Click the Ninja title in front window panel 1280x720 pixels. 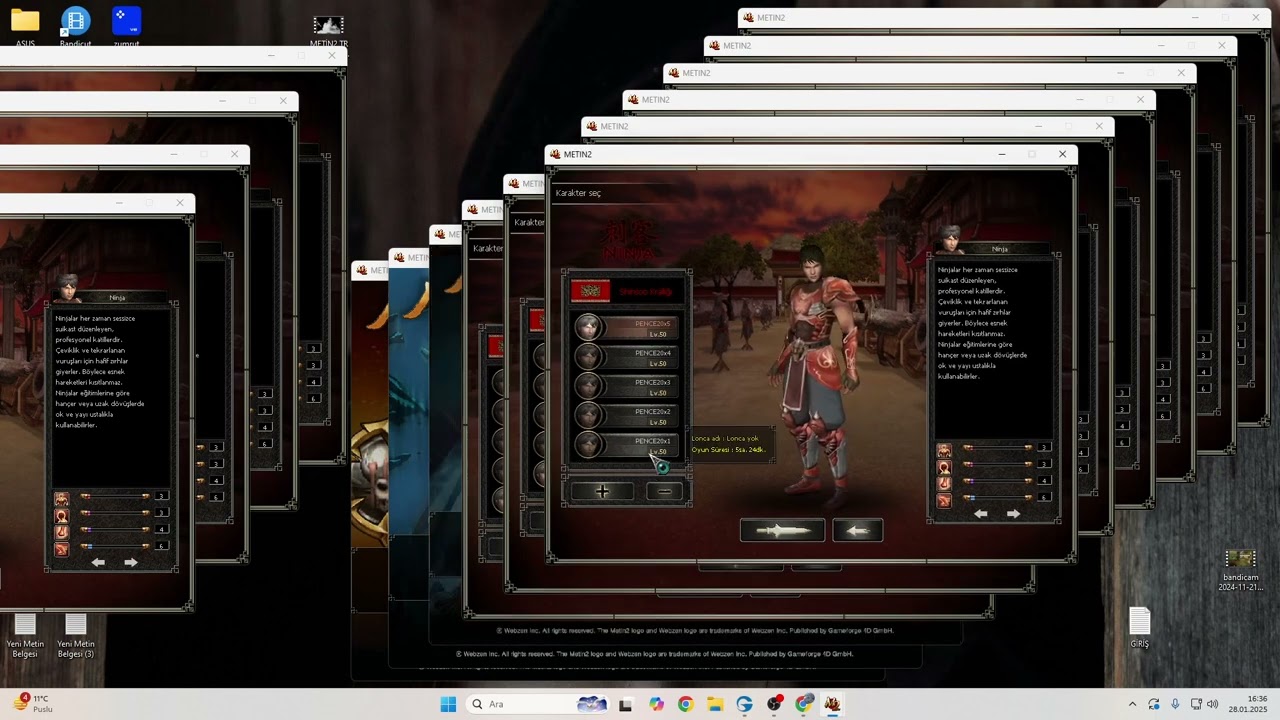1000,249
